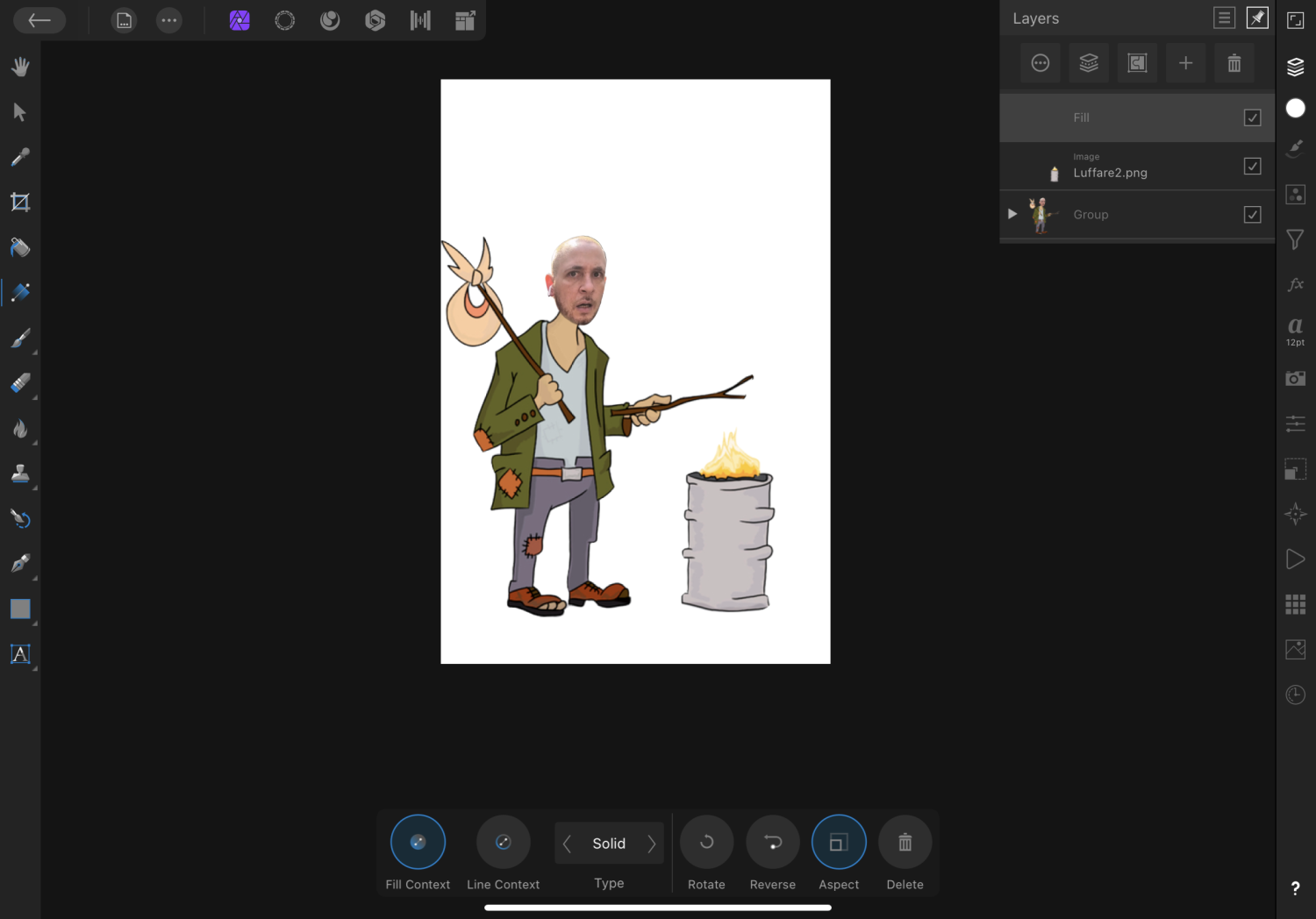Switch to next fill Type
This screenshot has height=919, width=1316.
[x=651, y=844]
